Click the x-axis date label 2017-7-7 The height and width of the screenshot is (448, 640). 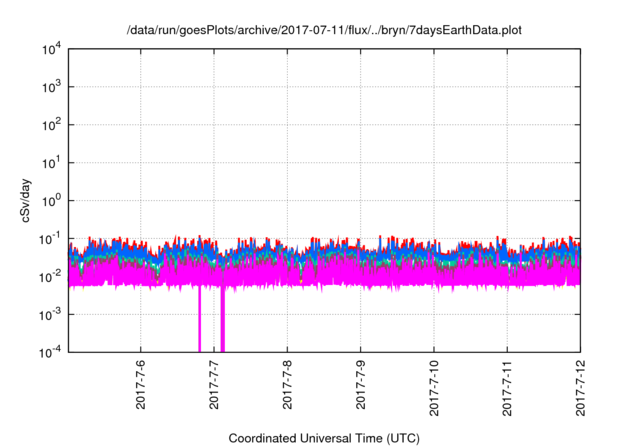coord(214,384)
